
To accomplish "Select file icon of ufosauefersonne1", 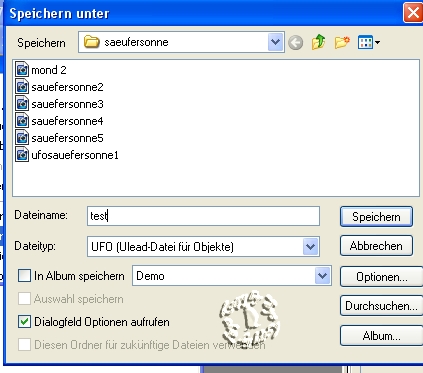I will tap(22, 155).
